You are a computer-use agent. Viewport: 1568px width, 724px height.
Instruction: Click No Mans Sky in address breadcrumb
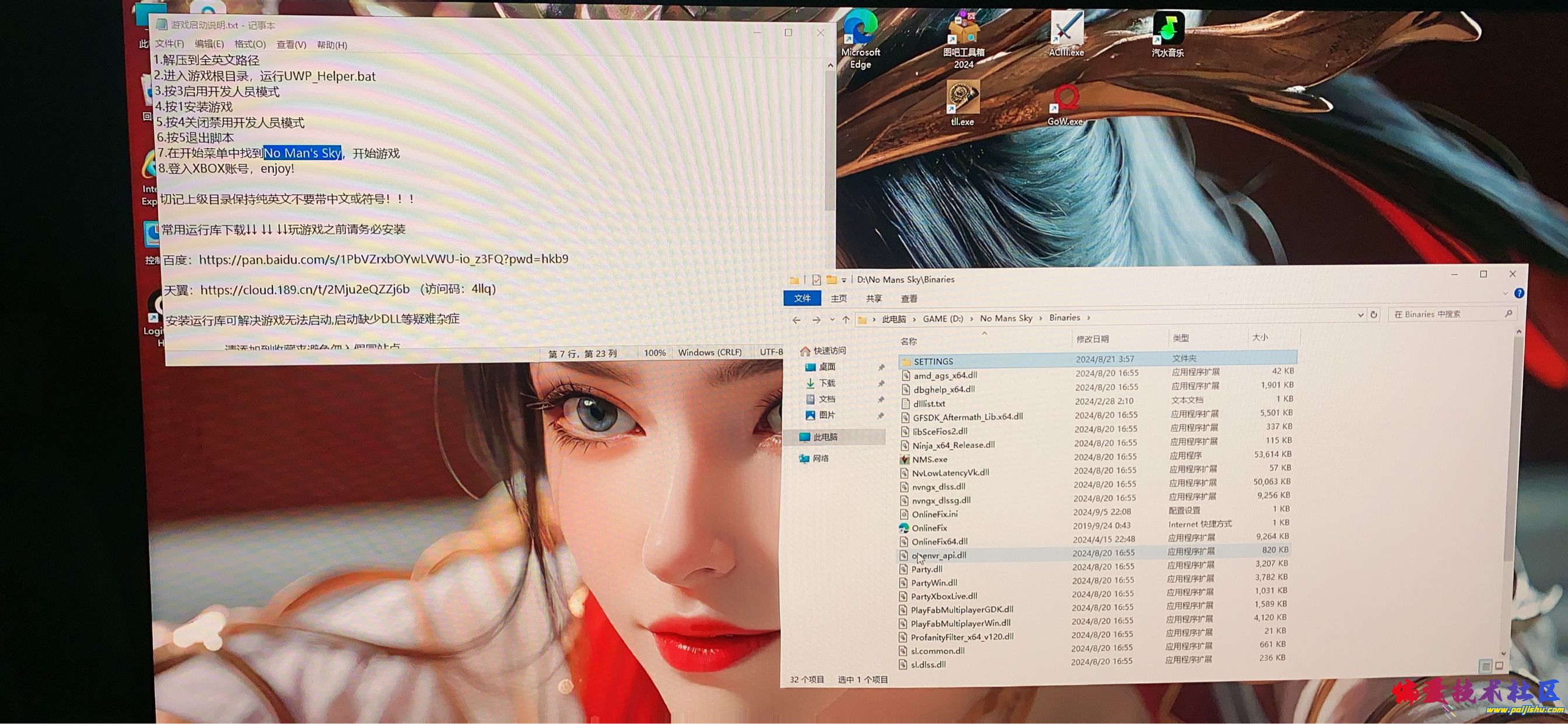[x=1006, y=318]
